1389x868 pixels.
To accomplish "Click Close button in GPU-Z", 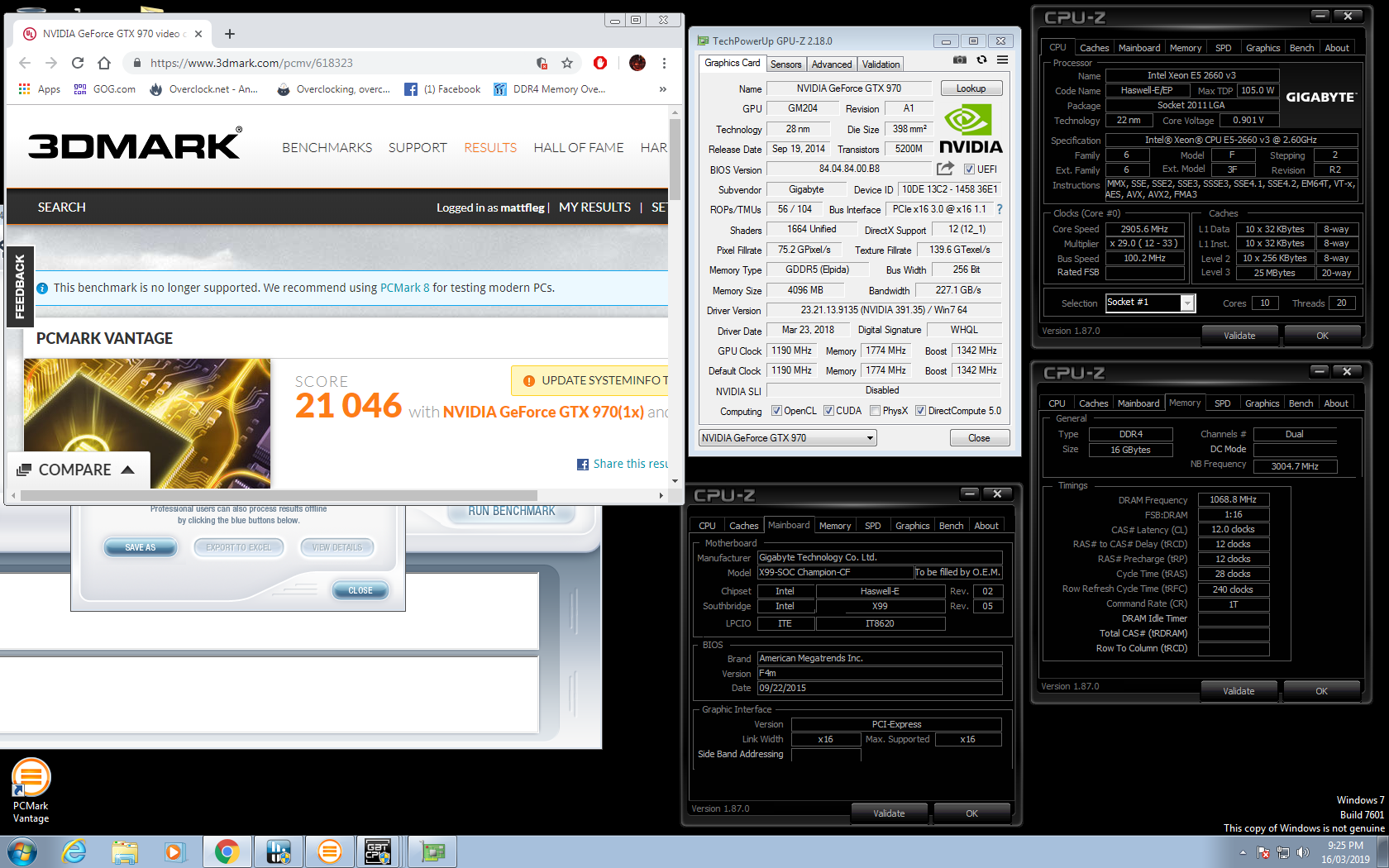I will [979, 438].
